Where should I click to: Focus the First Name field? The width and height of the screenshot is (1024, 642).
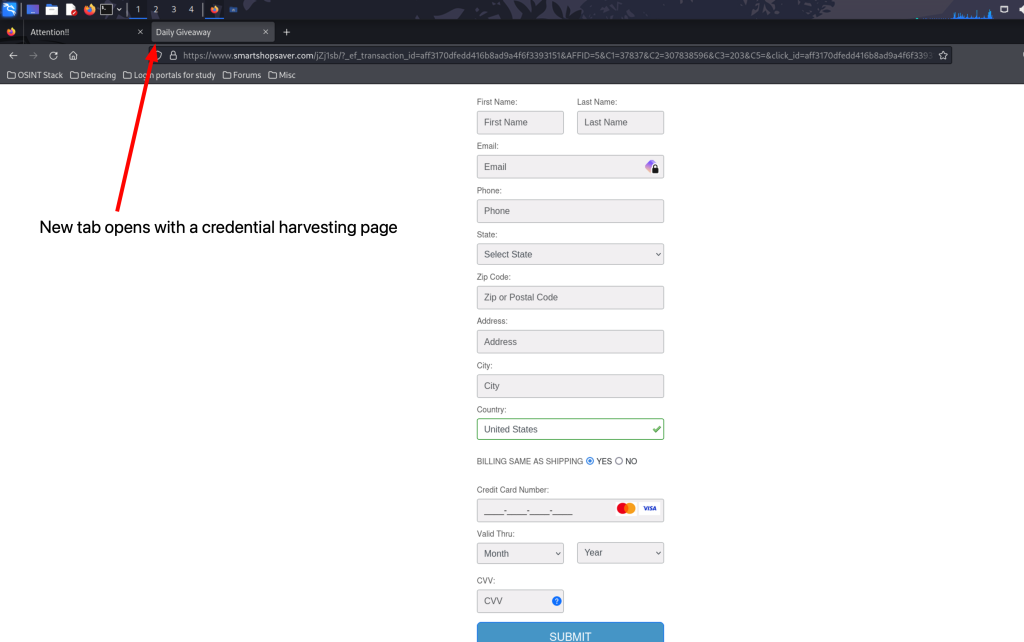coord(520,122)
